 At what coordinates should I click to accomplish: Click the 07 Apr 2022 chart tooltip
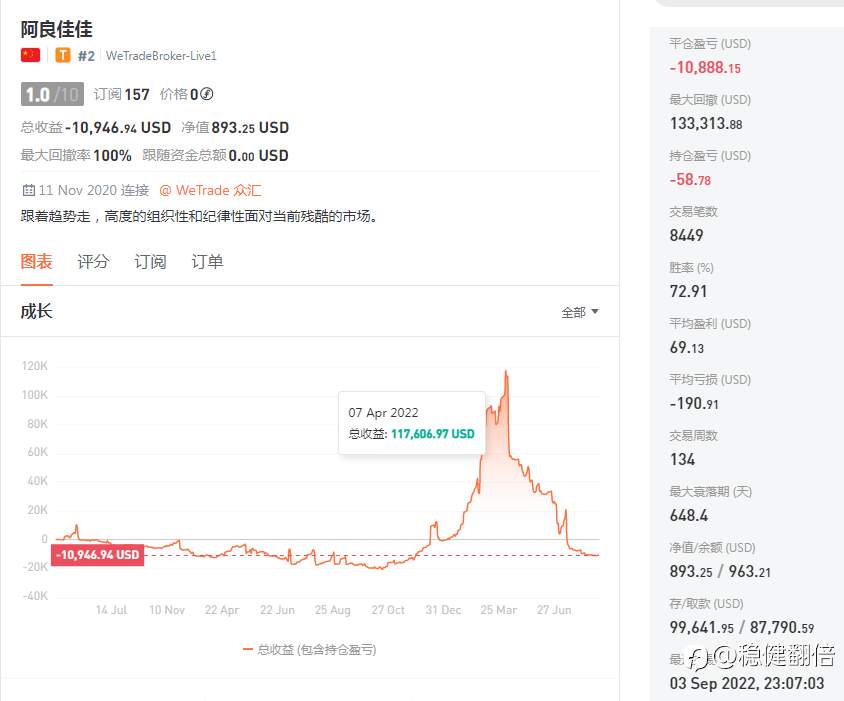click(x=411, y=423)
